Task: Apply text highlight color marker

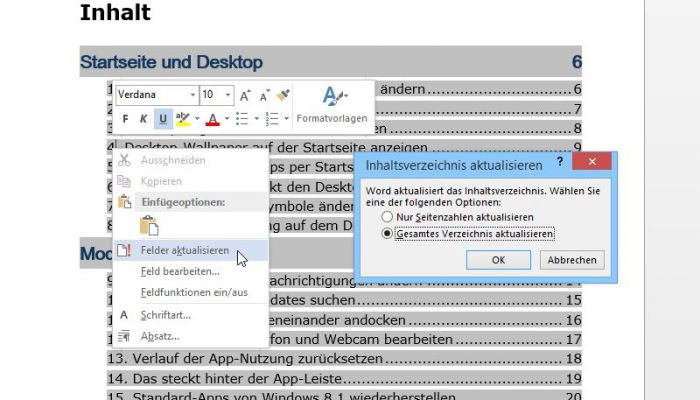Action: (x=183, y=119)
